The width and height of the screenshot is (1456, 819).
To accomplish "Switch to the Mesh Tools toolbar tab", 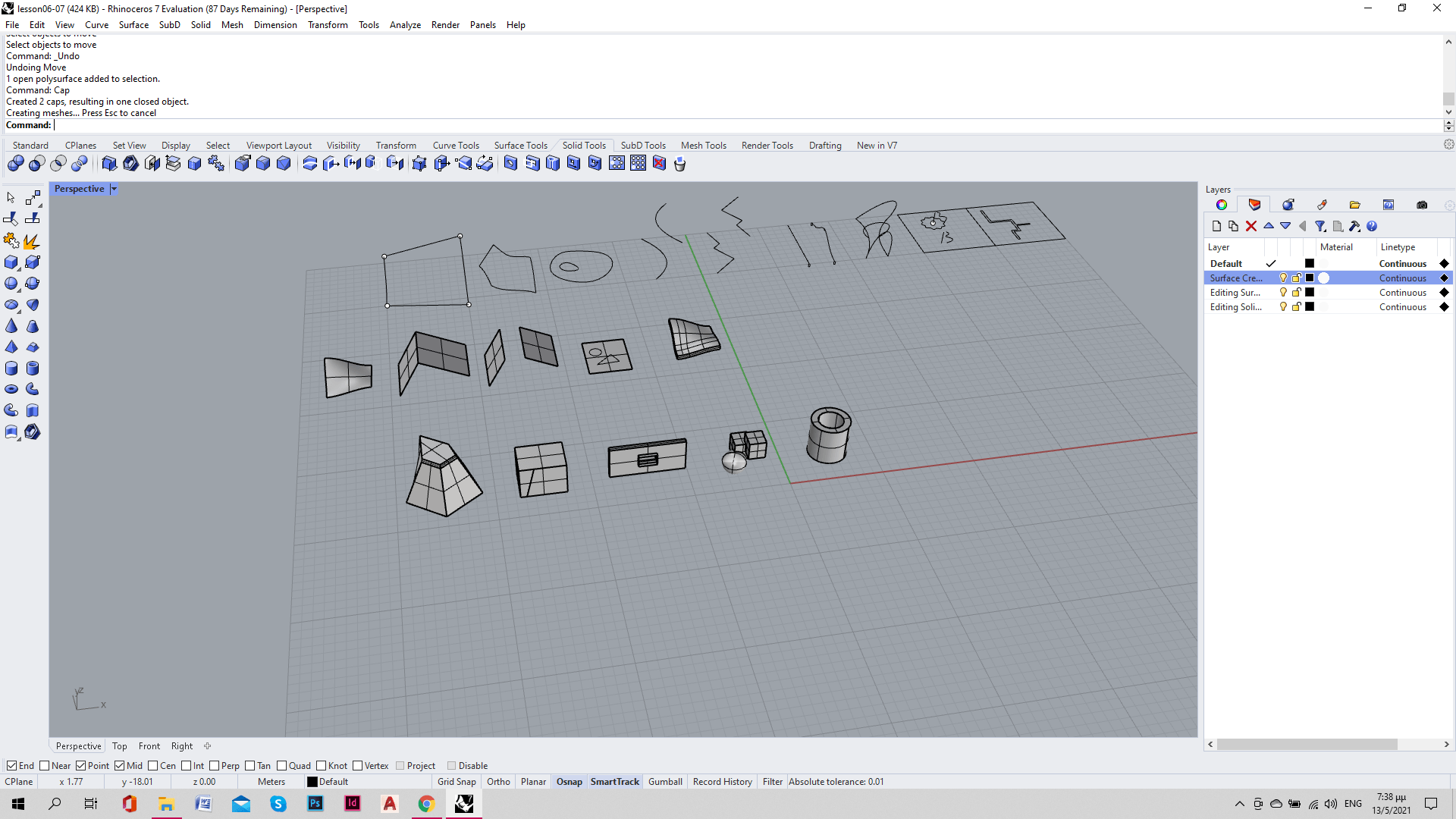I will 703,146.
